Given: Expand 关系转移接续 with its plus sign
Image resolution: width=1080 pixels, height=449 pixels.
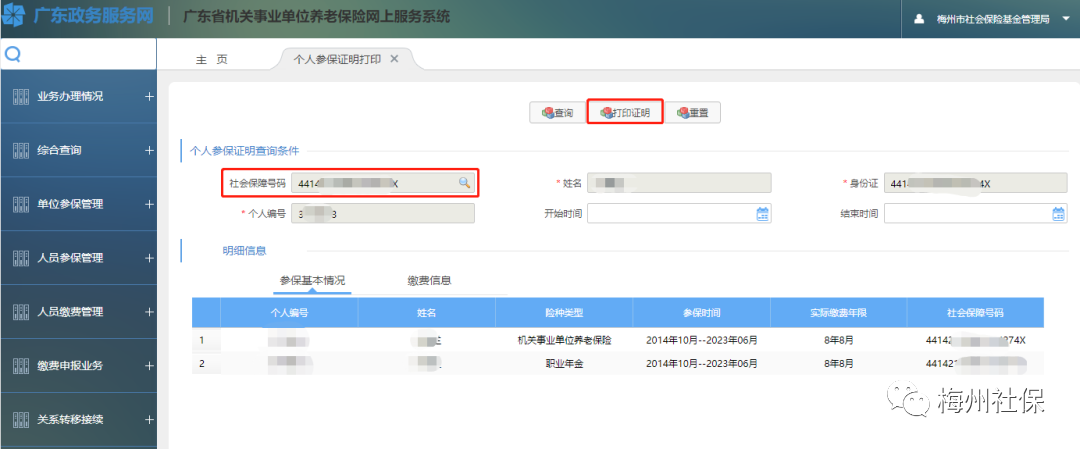Looking at the screenshot, I should (x=149, y=419).
